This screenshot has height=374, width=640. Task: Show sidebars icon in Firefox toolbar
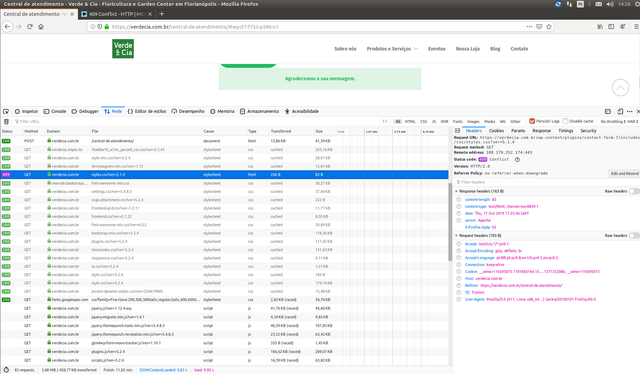611,27
